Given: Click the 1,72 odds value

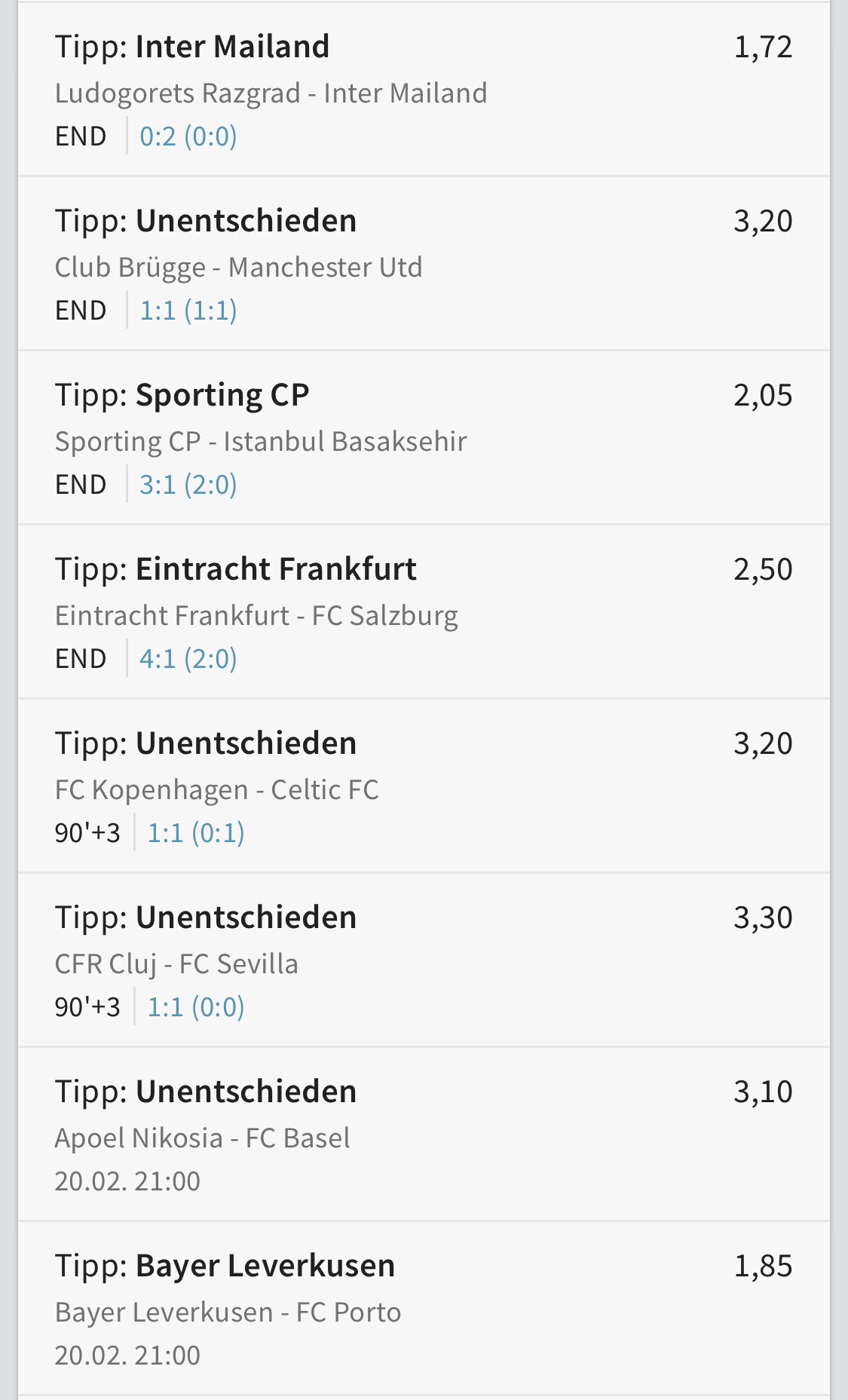Looking at the screenshot, I should [x=763, y=47].
